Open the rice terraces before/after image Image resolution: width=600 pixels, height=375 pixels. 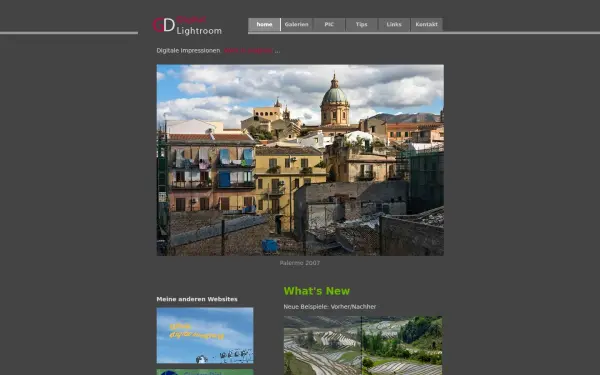(363, 346)
